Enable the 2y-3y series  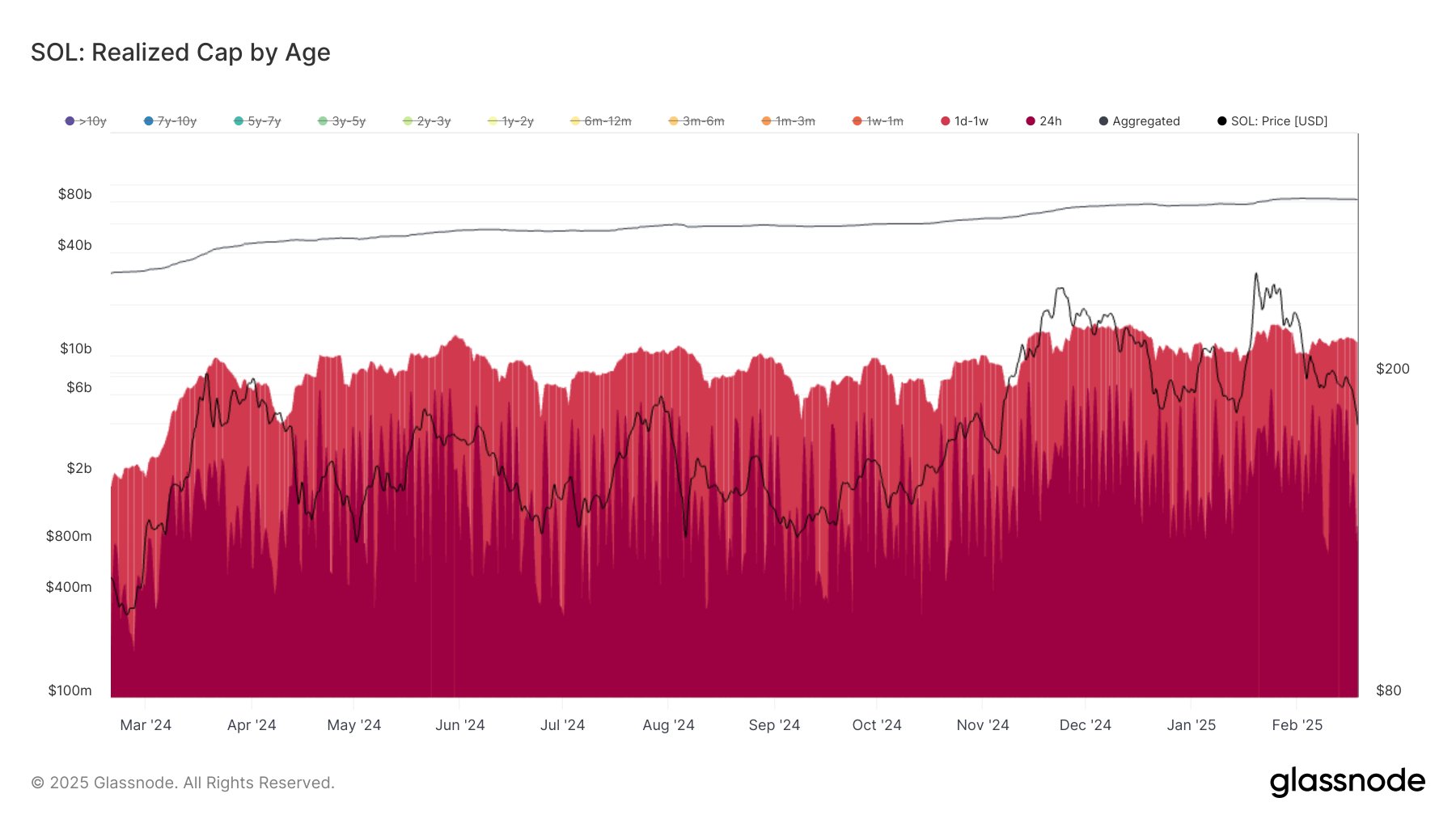[426, 121]
